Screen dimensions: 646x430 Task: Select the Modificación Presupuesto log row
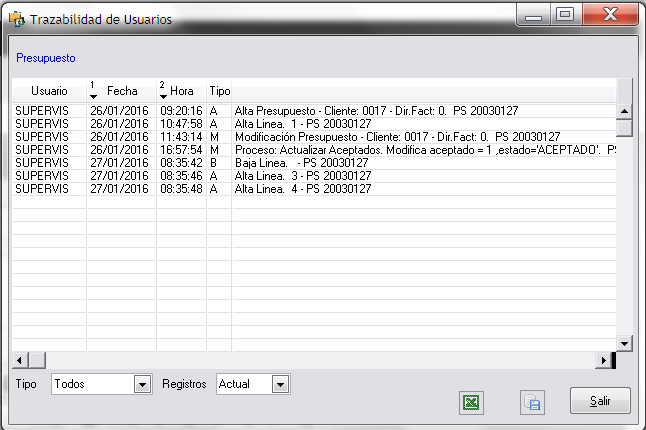(x=300, y=136)
